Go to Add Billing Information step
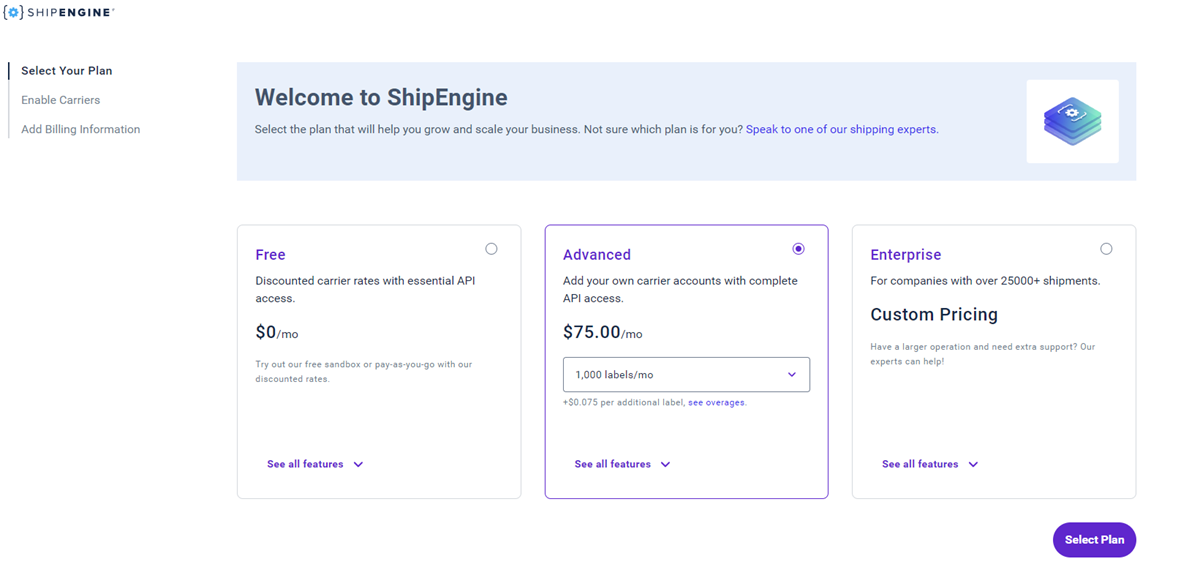The height and width of the screenshot is (567, 1200). tap(81, 129)
